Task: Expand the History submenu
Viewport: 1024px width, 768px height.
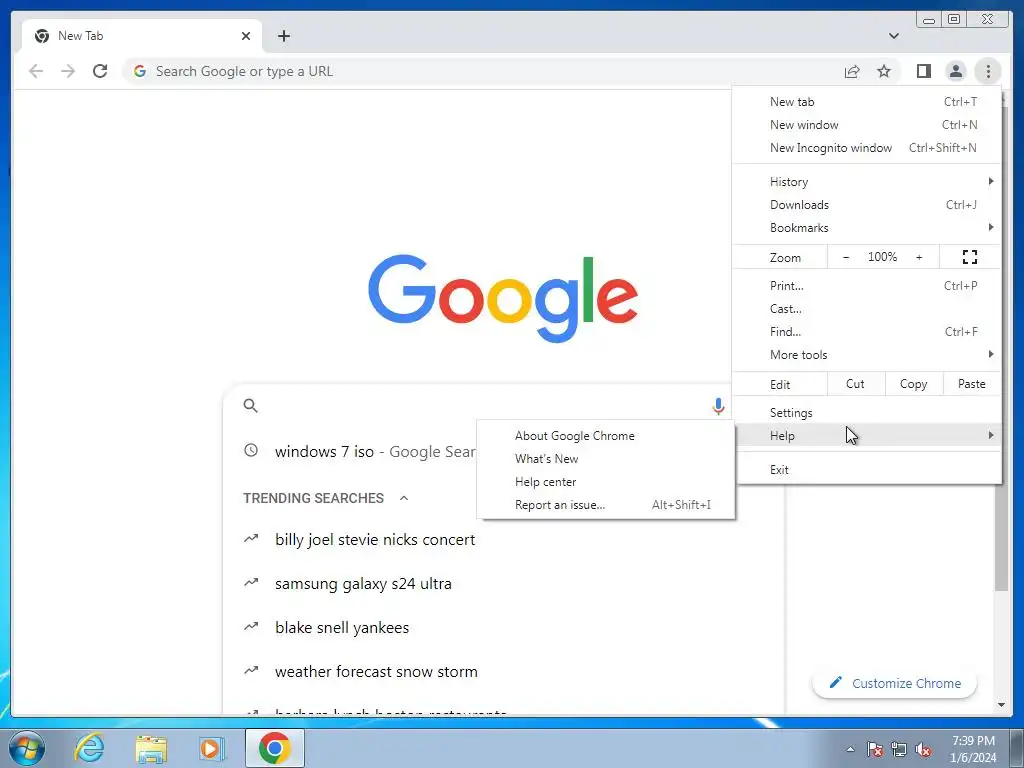Action: point(867,182)
